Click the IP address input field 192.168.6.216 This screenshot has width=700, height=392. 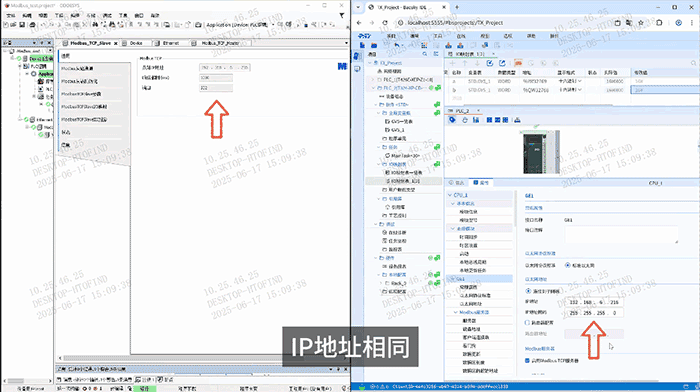(595, 302)
